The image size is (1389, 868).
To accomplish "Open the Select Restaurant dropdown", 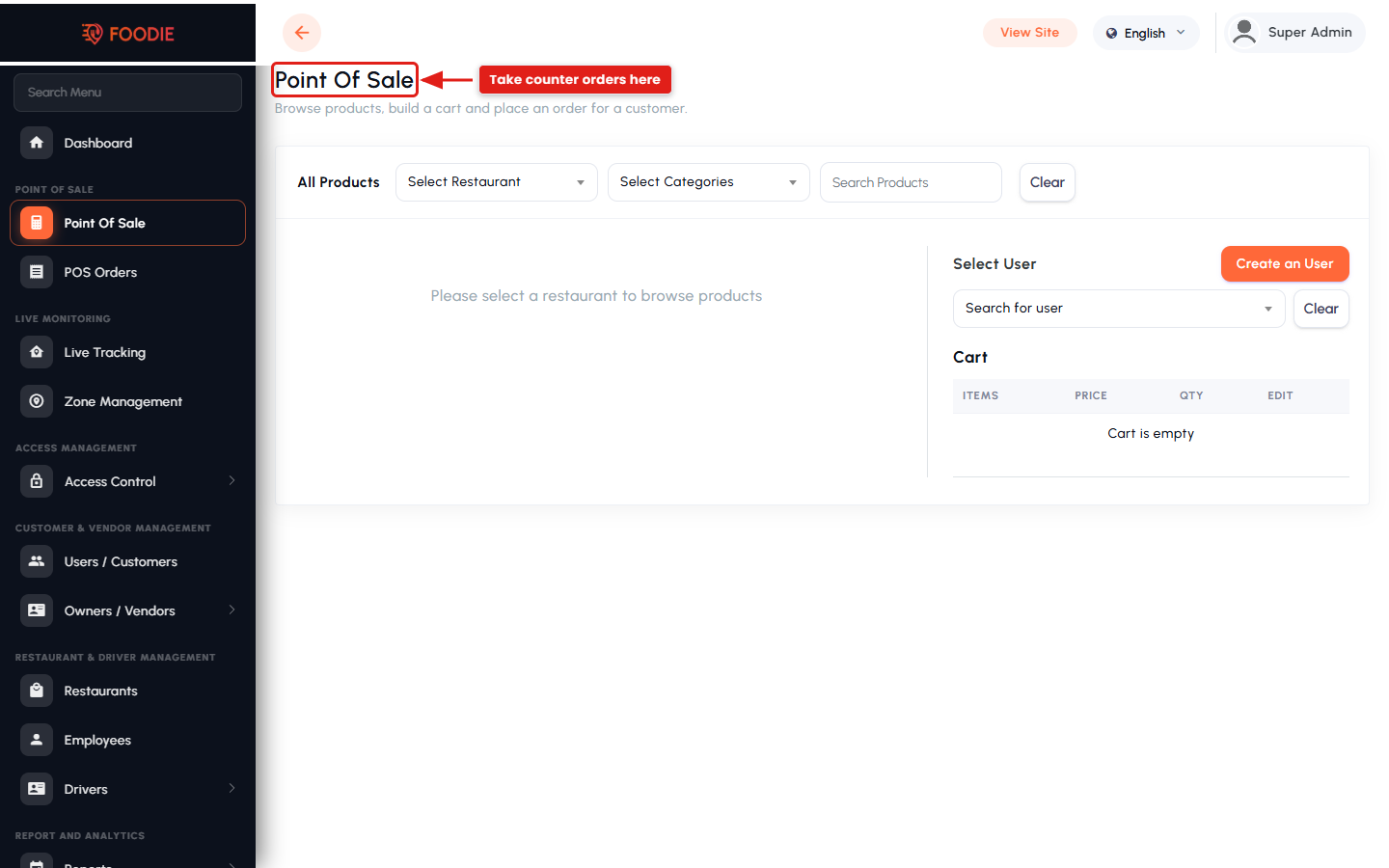I will point(497,182).
